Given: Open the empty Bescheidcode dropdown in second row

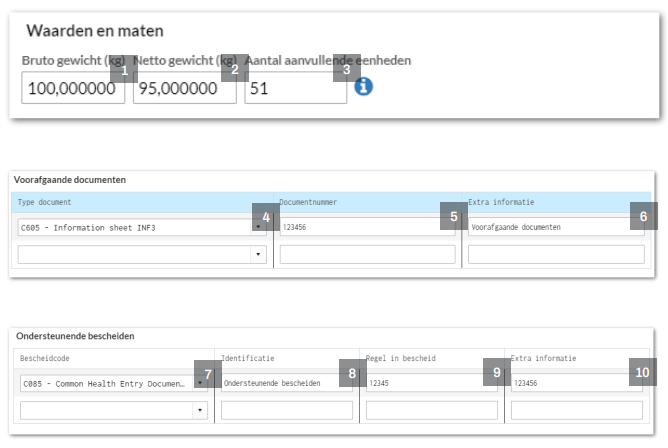Looking at the screenshot, I should 114,411.
